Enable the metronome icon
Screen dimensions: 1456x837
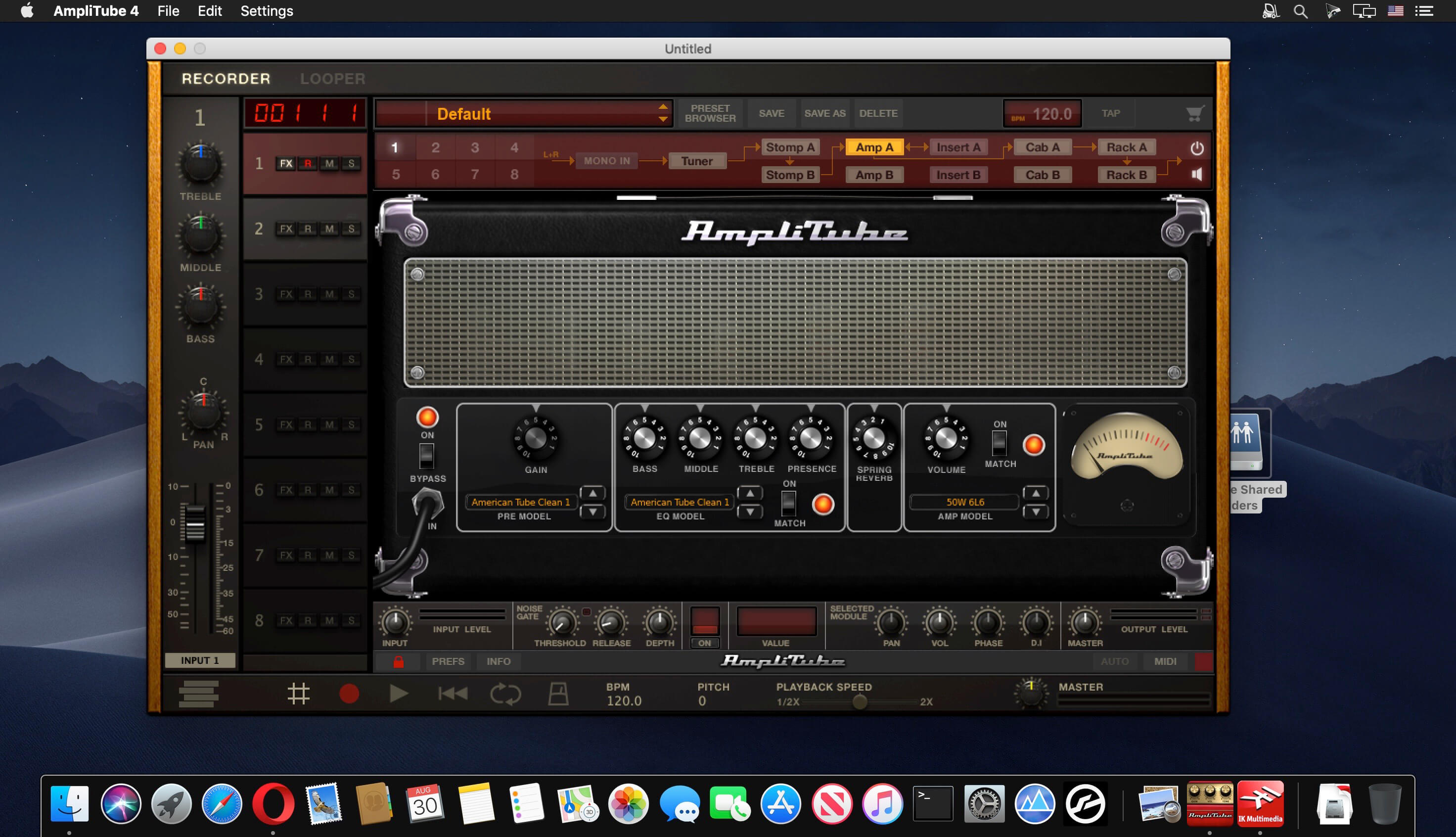click(558, 694)
